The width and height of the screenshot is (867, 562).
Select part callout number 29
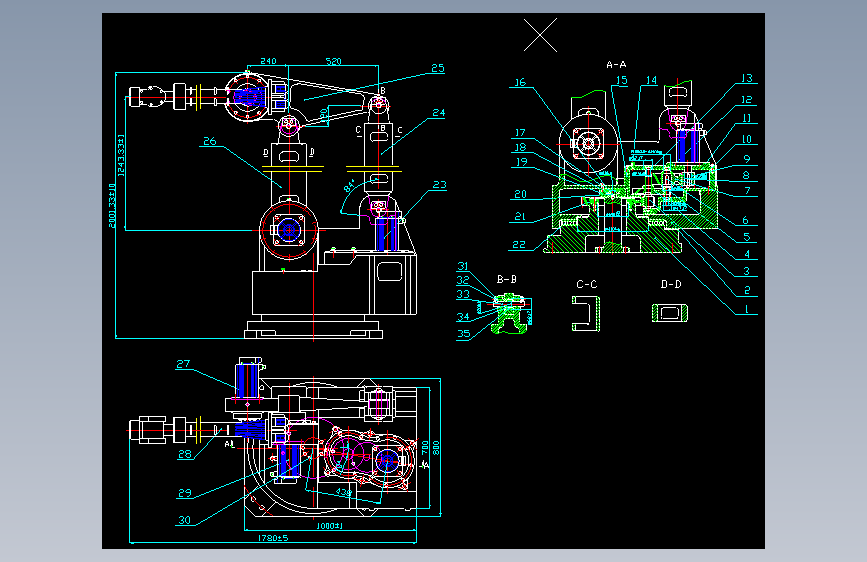tap(185, 493)
